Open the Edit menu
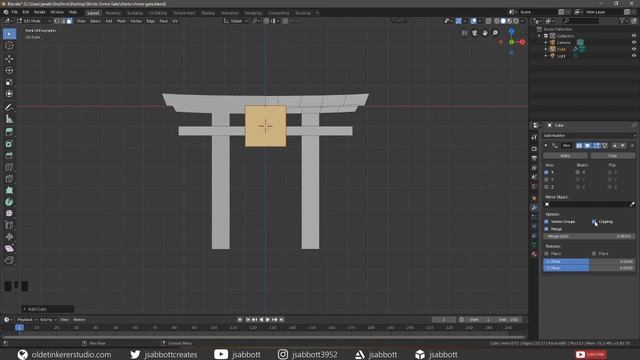The height and width of the screenshot is (360, 640). (x=26, y=12)
